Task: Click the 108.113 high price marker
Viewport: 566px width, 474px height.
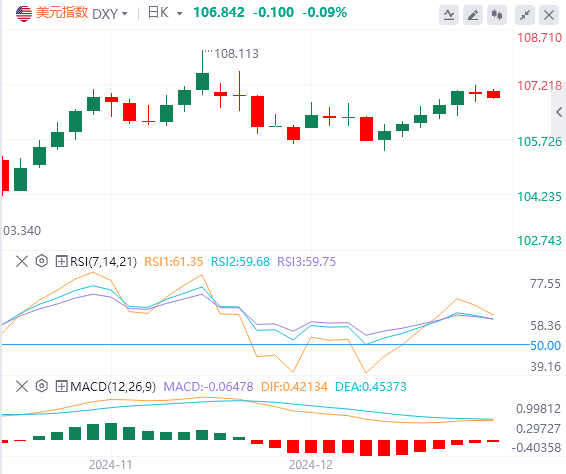Action: (236, 54)
